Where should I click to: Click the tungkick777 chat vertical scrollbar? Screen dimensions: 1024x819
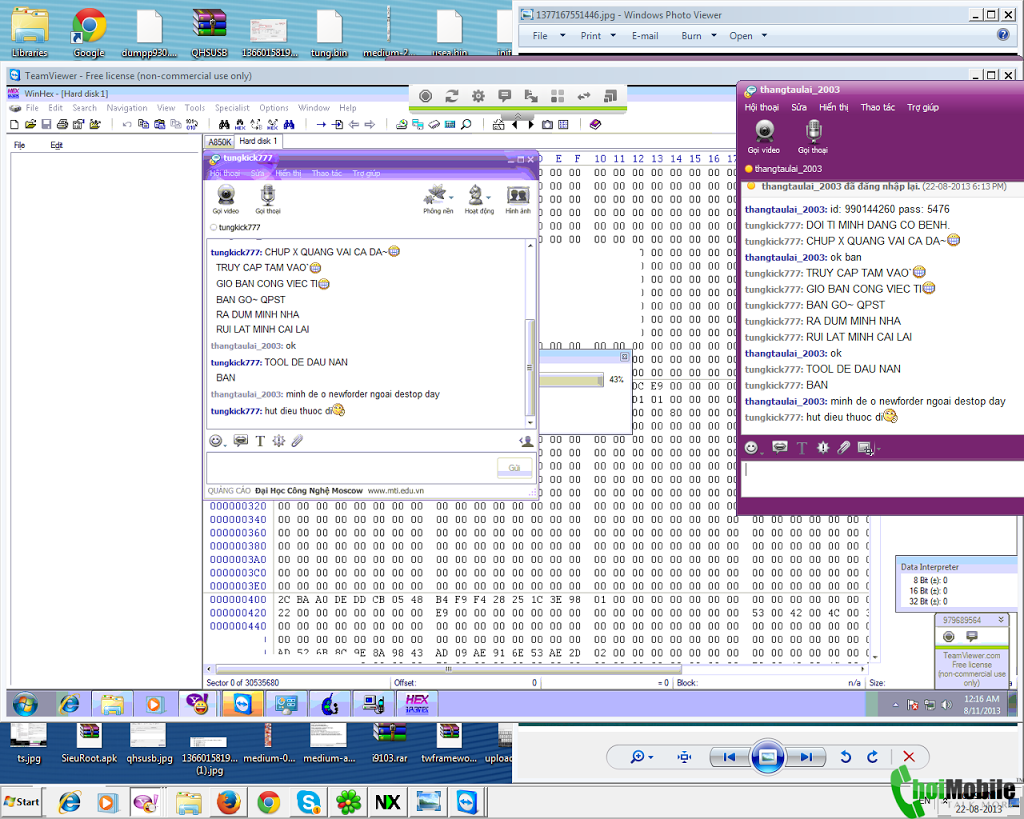tap(530, 334)
